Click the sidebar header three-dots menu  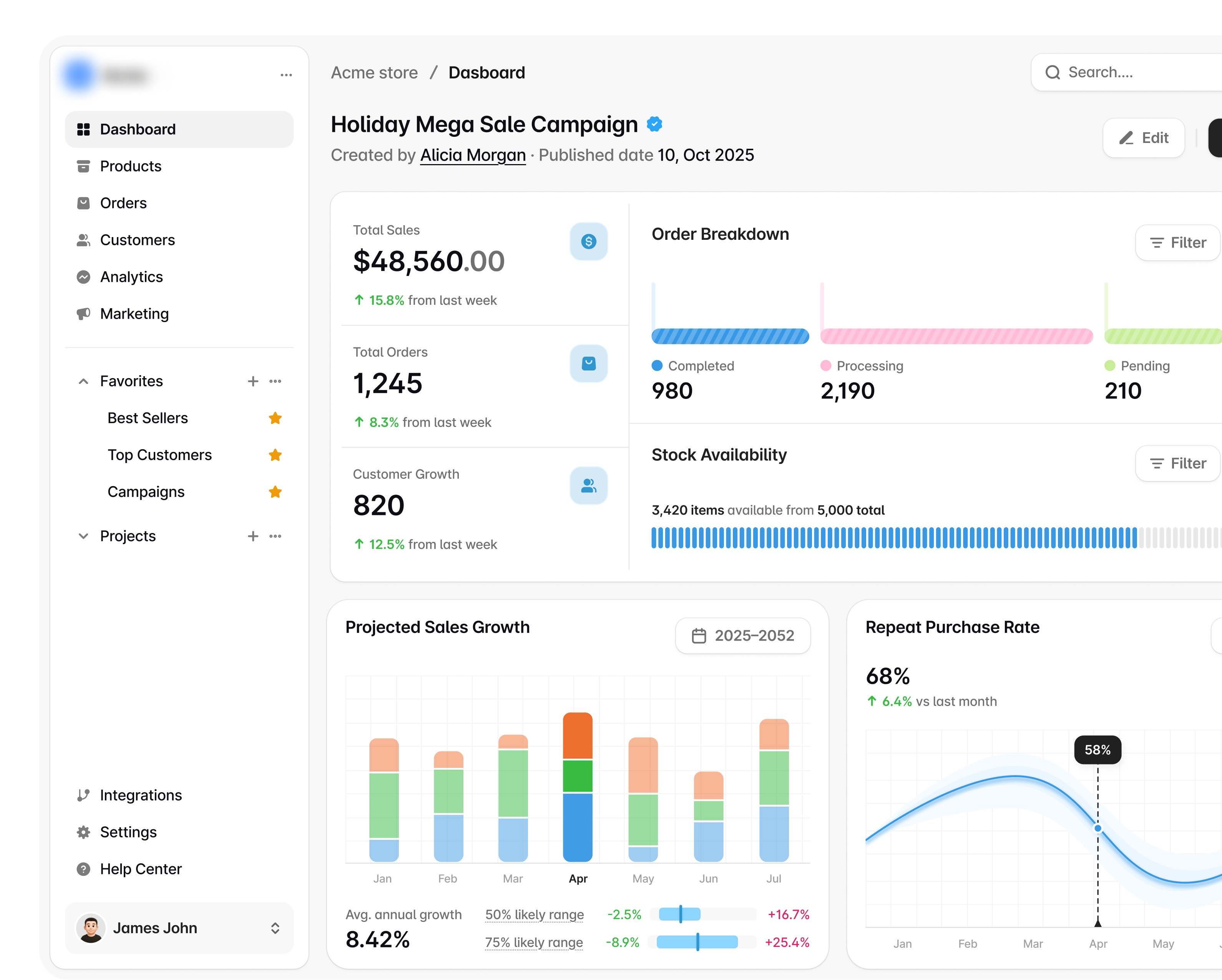click(x=286, y=75)
